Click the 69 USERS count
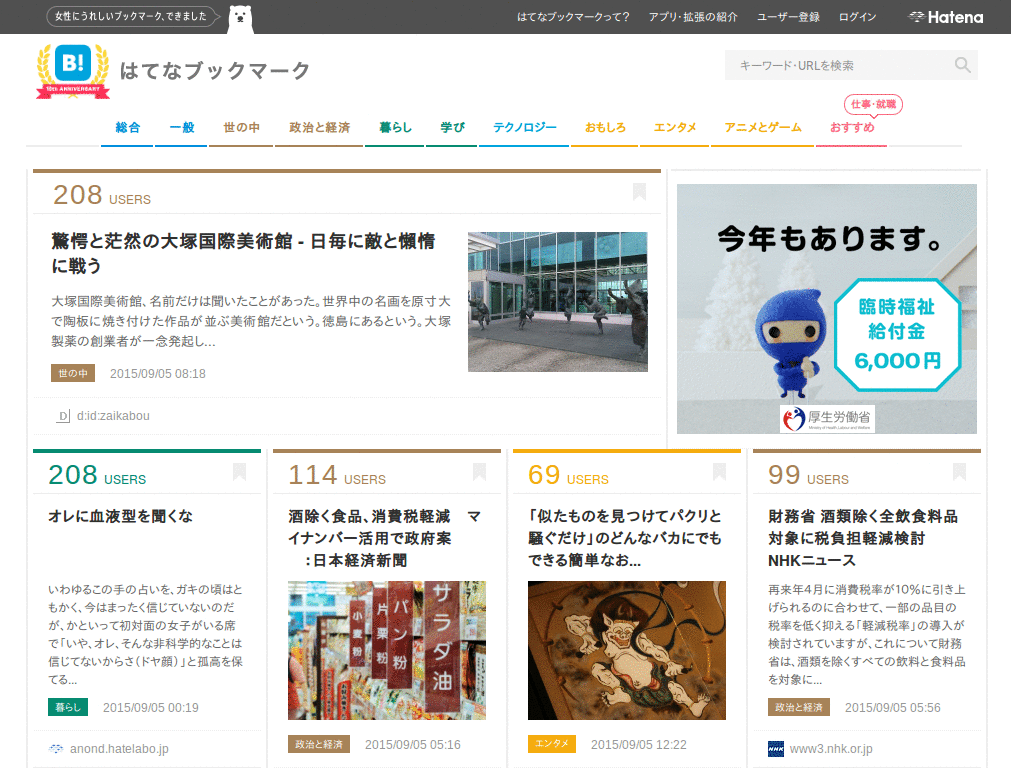Viewport: 1024px width, 768px height. tap(568, 475)
